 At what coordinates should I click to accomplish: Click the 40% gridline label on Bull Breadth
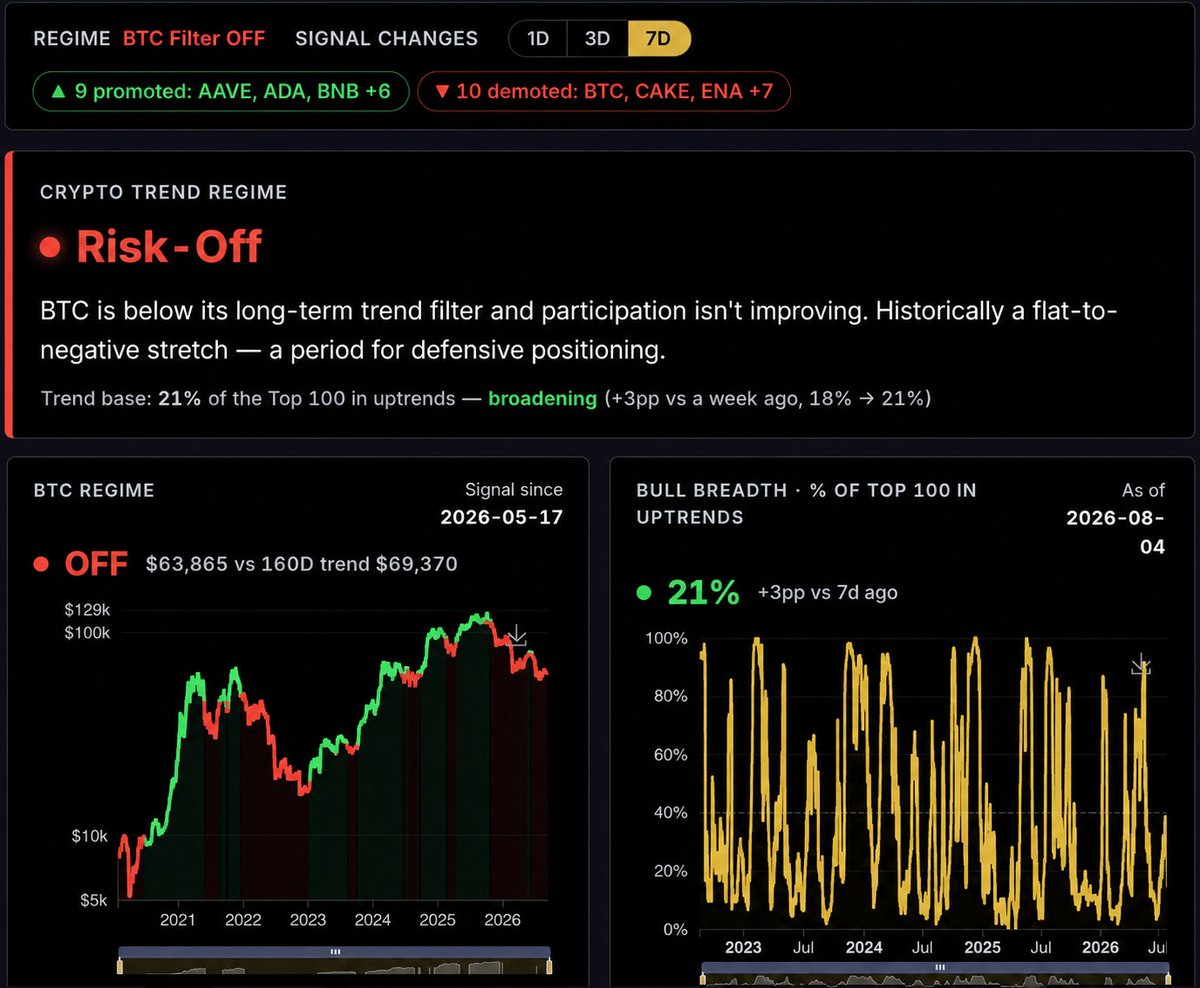[670, 812]
